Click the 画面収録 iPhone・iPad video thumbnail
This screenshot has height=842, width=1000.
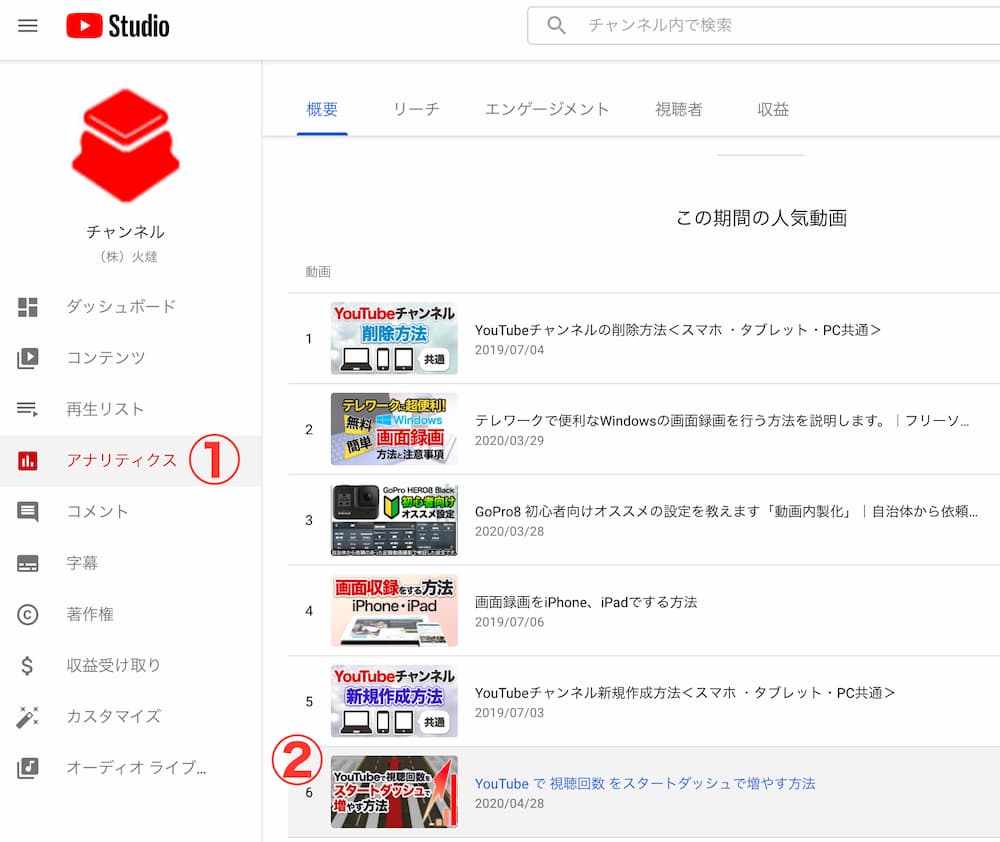(x=394, y=610)
